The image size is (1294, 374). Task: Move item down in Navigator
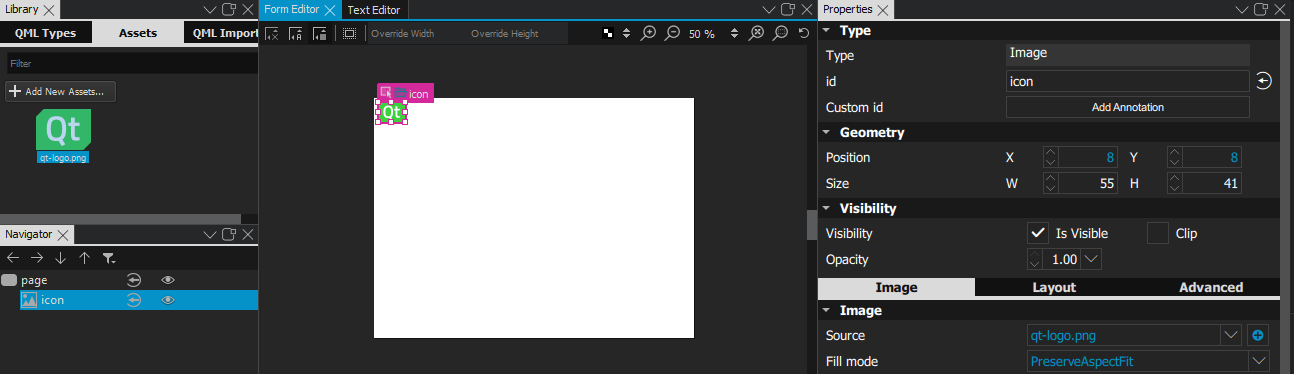click(60, 258)
